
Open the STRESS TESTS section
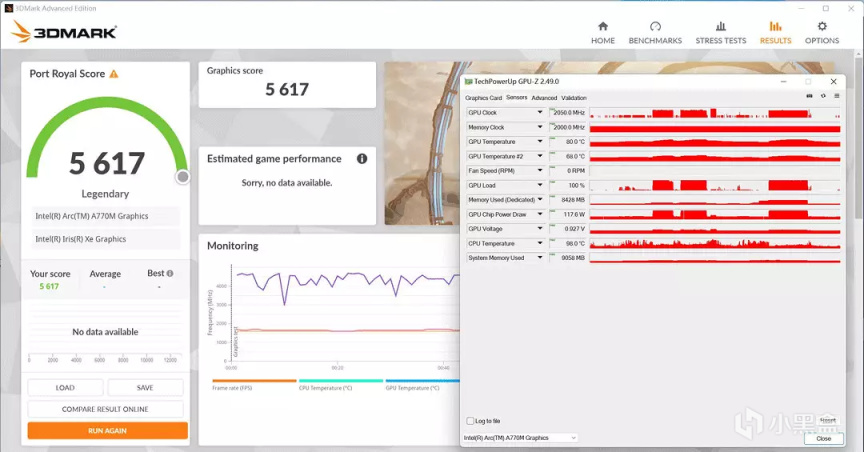tap(721, 33)
